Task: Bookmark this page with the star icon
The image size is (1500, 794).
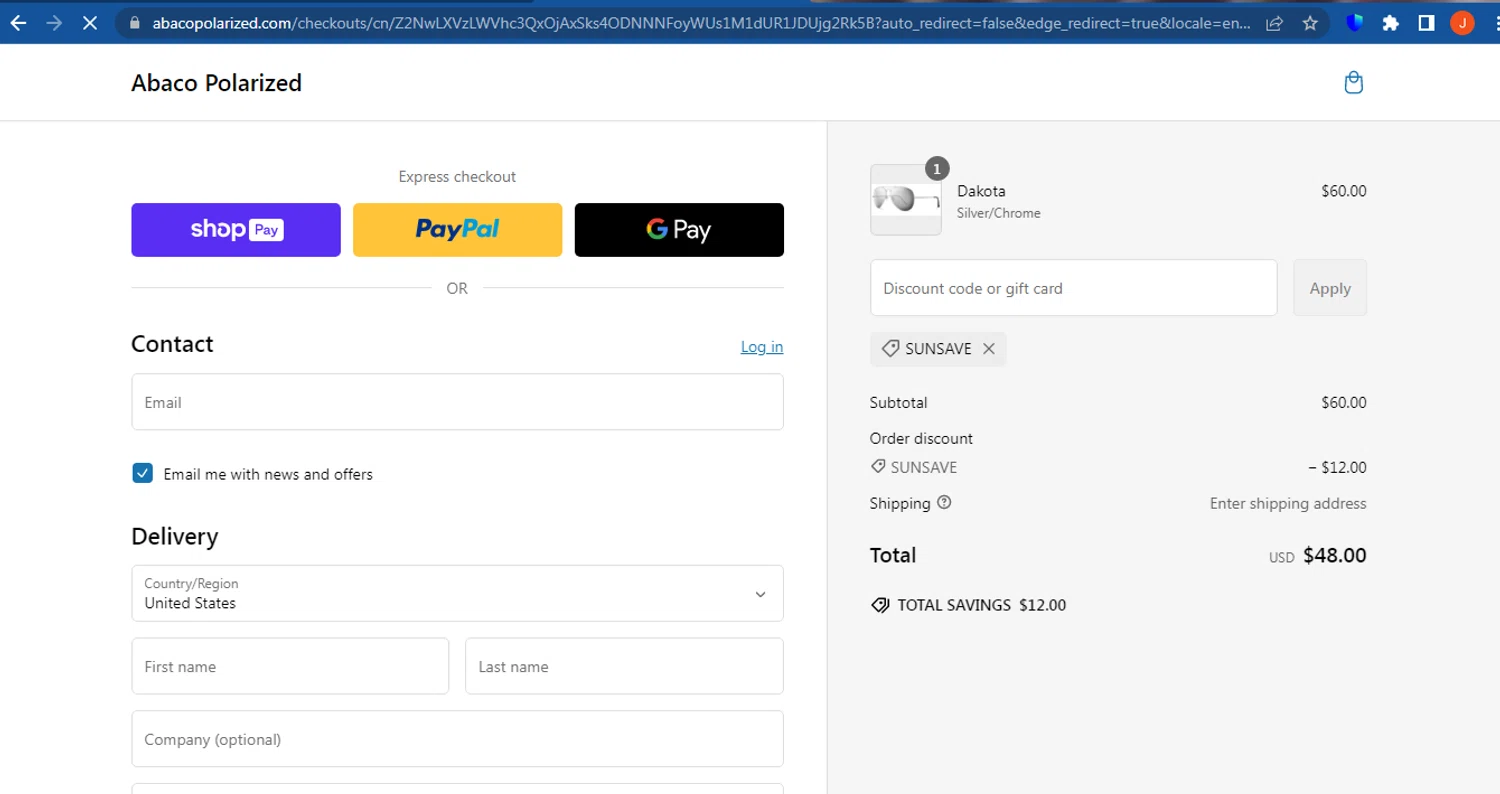Action: coord(1310,22)
